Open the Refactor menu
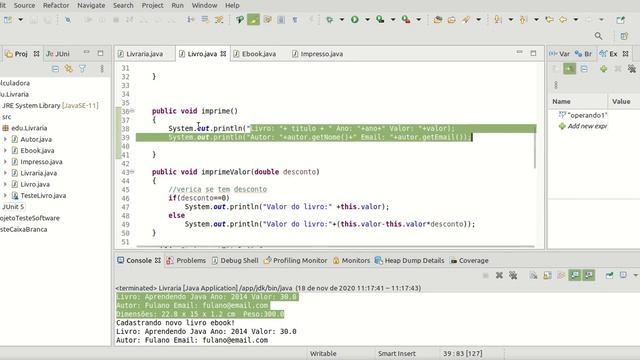 (x=56, y=5)
